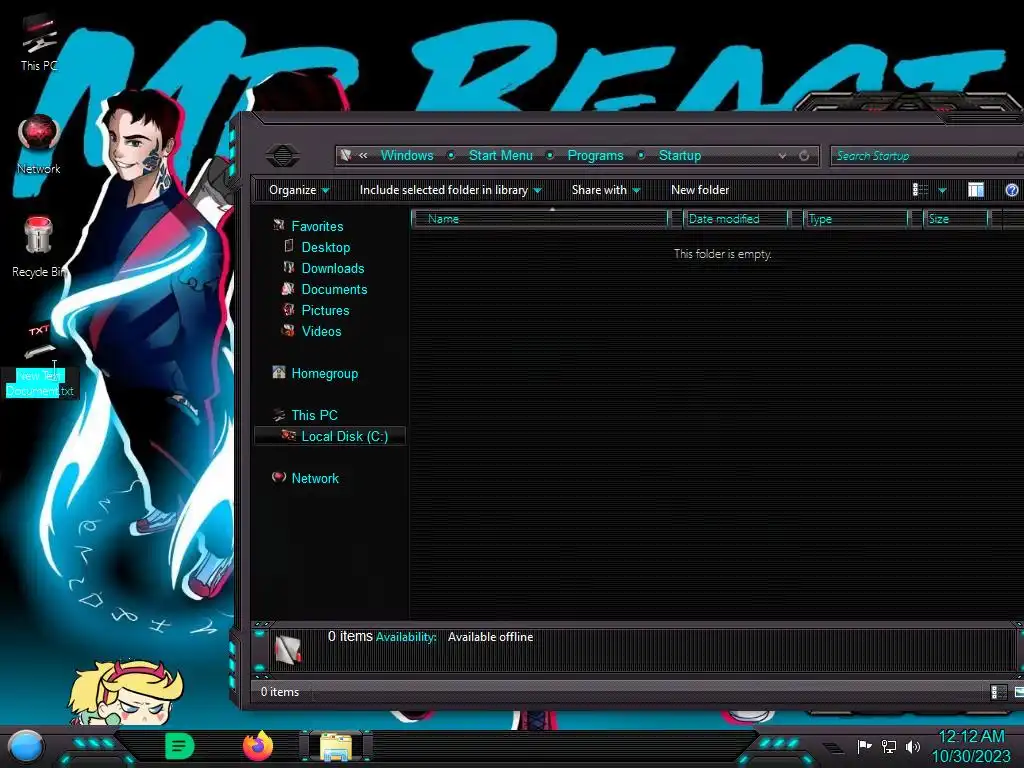Click the Available offline text in details pane
1024x768 pixels.
coord(490,637)
